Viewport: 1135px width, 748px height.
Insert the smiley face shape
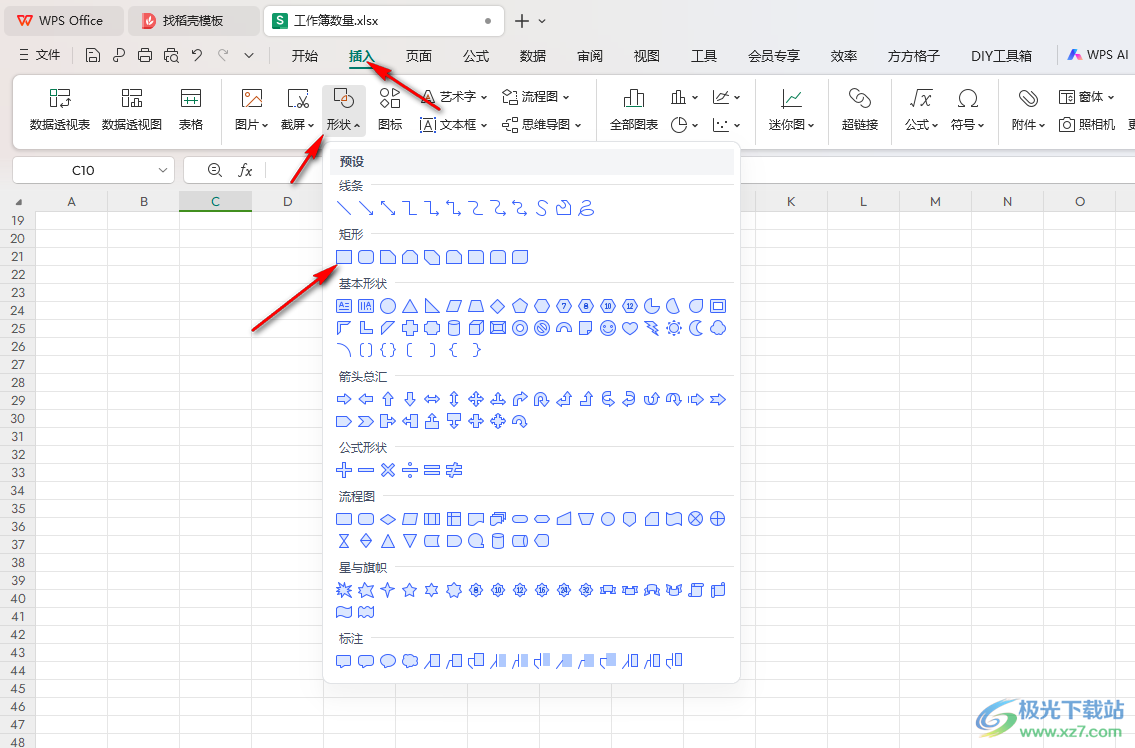click(608, 328)
